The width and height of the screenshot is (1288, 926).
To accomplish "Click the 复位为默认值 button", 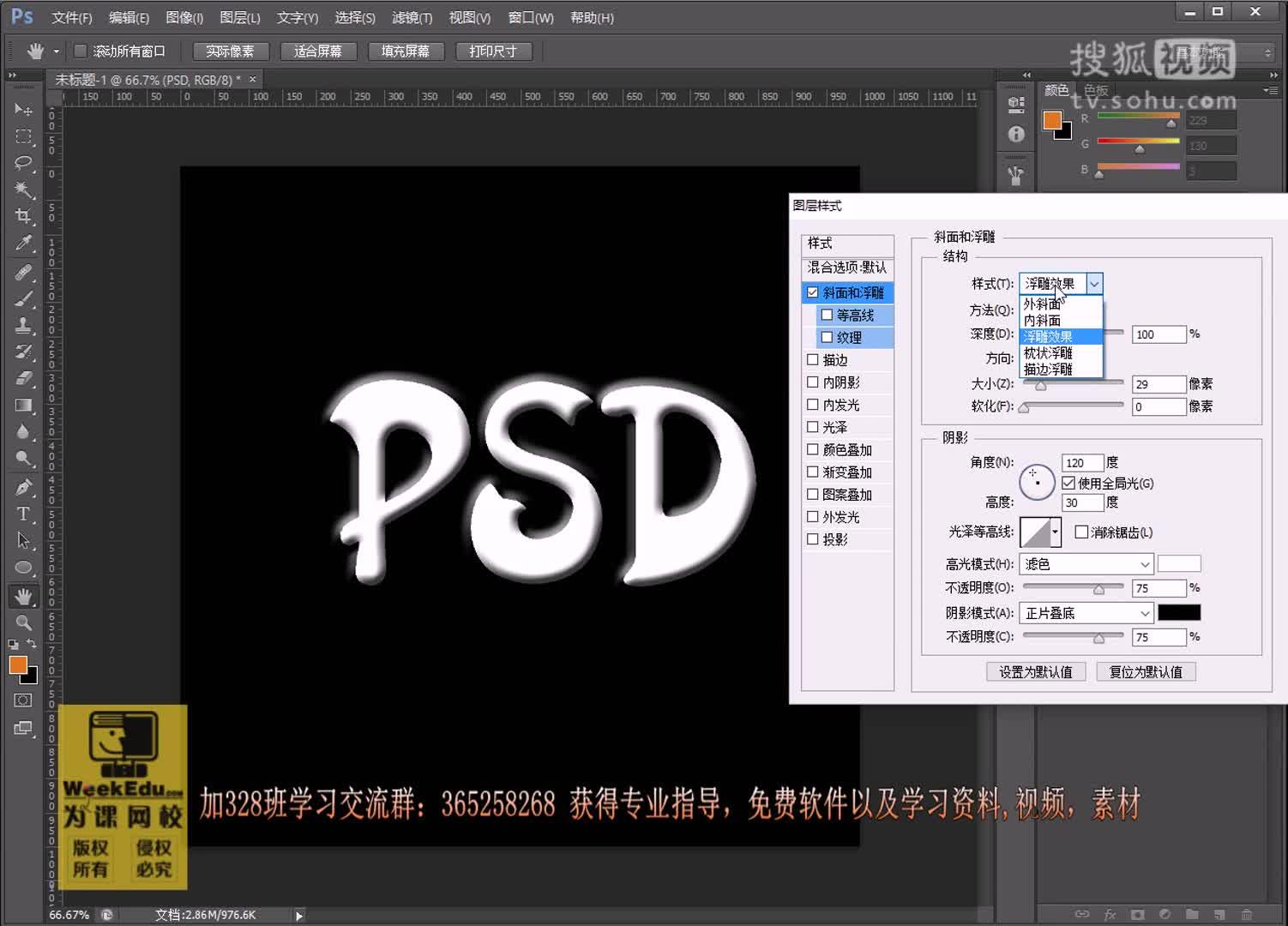I will [x=1145, y=671].
